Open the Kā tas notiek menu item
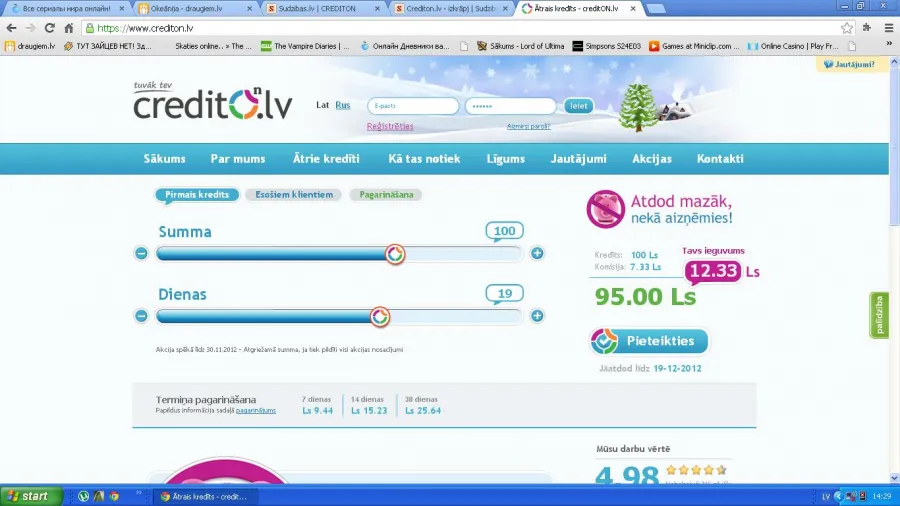Viewport: 900px width, 506px height. [x=424, y=159]
